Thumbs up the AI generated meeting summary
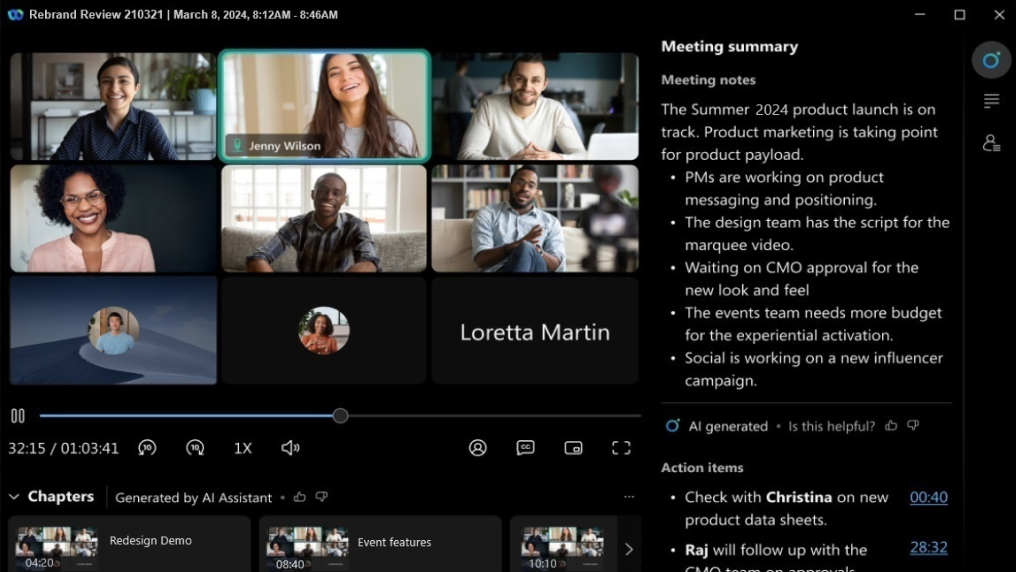The image size is (1016, 572). 891,426
